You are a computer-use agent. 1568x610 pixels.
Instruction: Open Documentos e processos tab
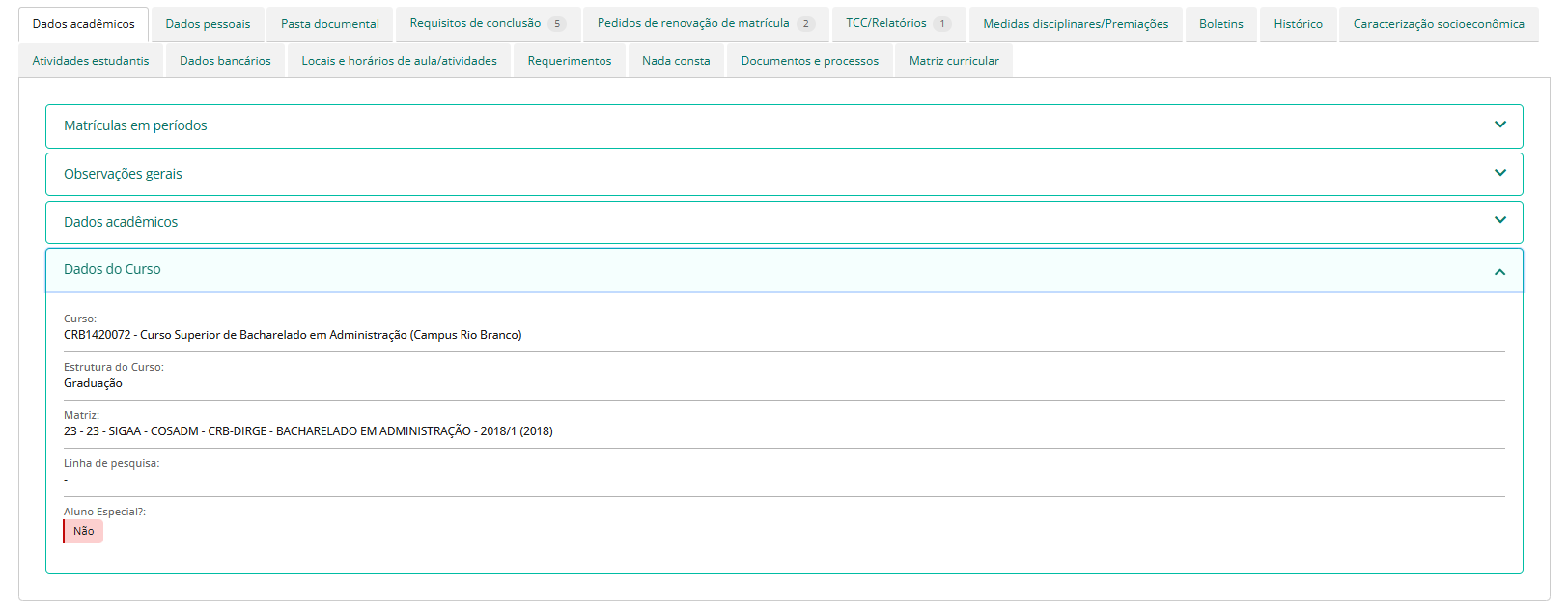click(810, 61)
